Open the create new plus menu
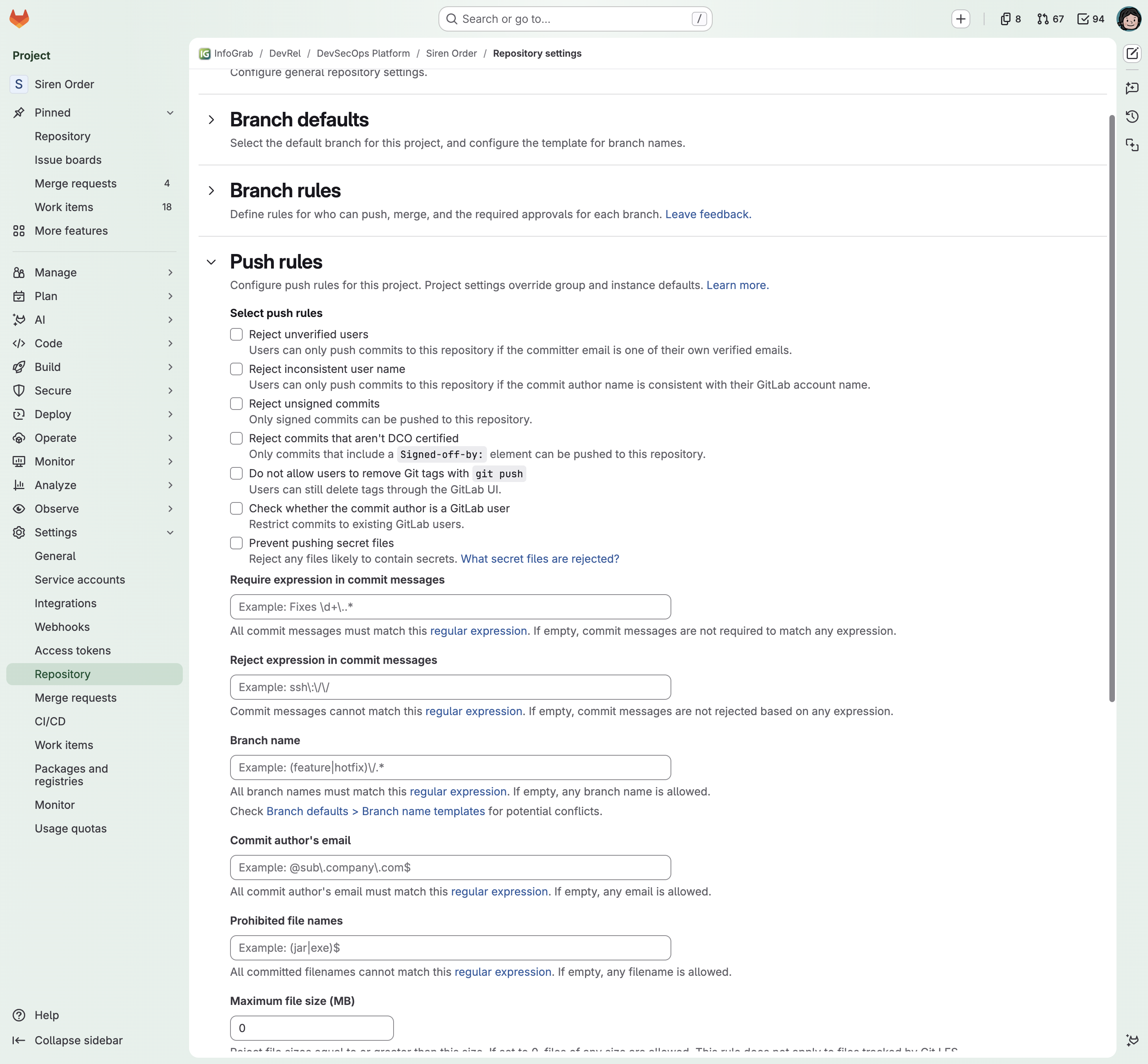The height and width of the screenshot is (1064, 1148). (x=960, y=19)
